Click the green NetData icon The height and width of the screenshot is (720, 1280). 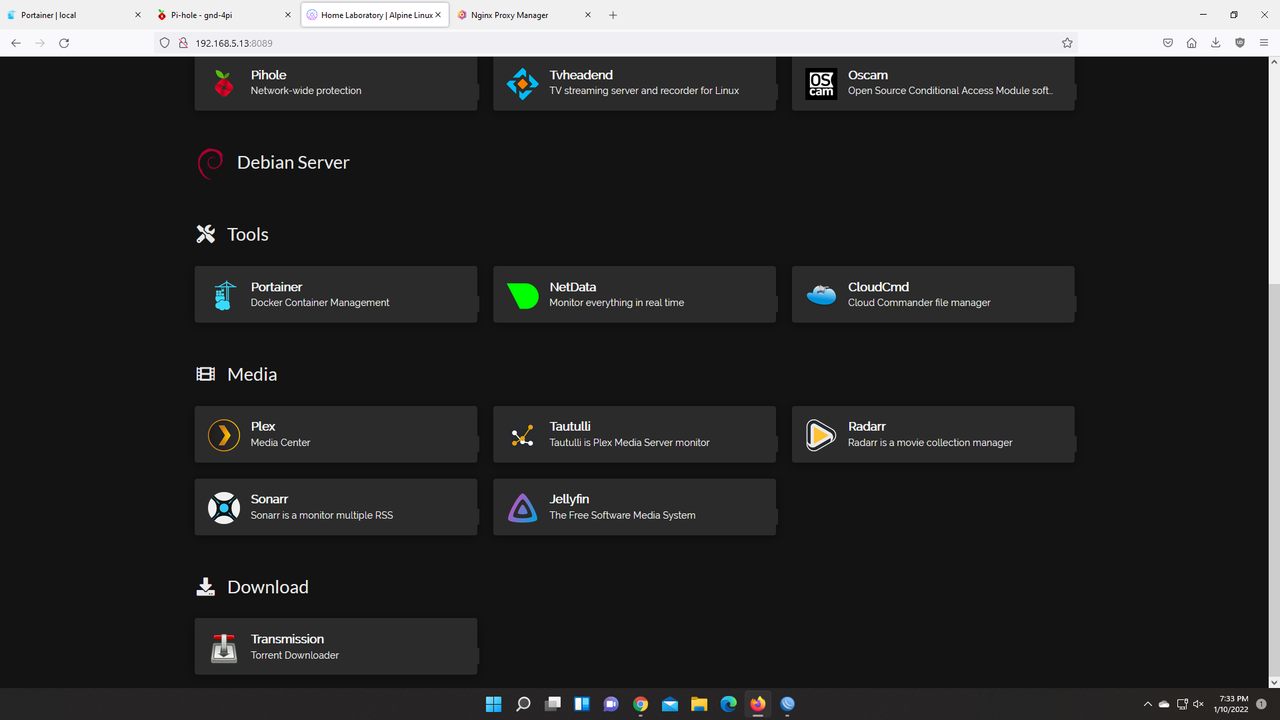click(522, 295)
